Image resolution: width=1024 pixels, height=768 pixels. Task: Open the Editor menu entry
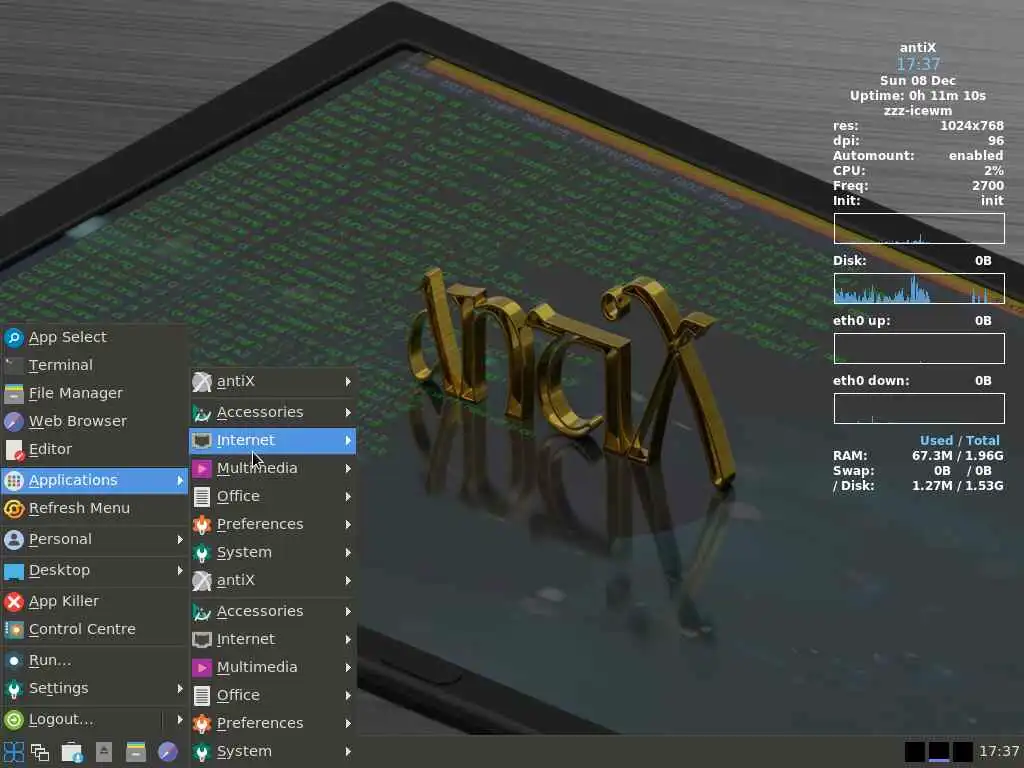(95, 449)
